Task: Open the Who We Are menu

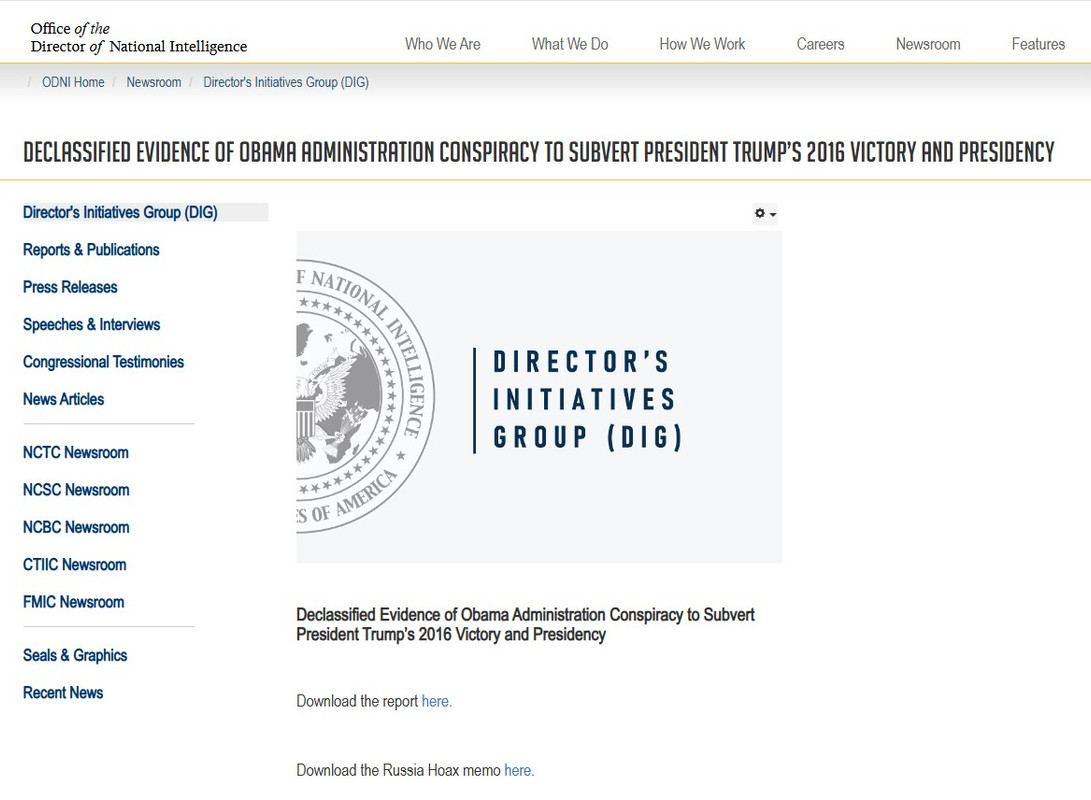Action: [443, 44]
